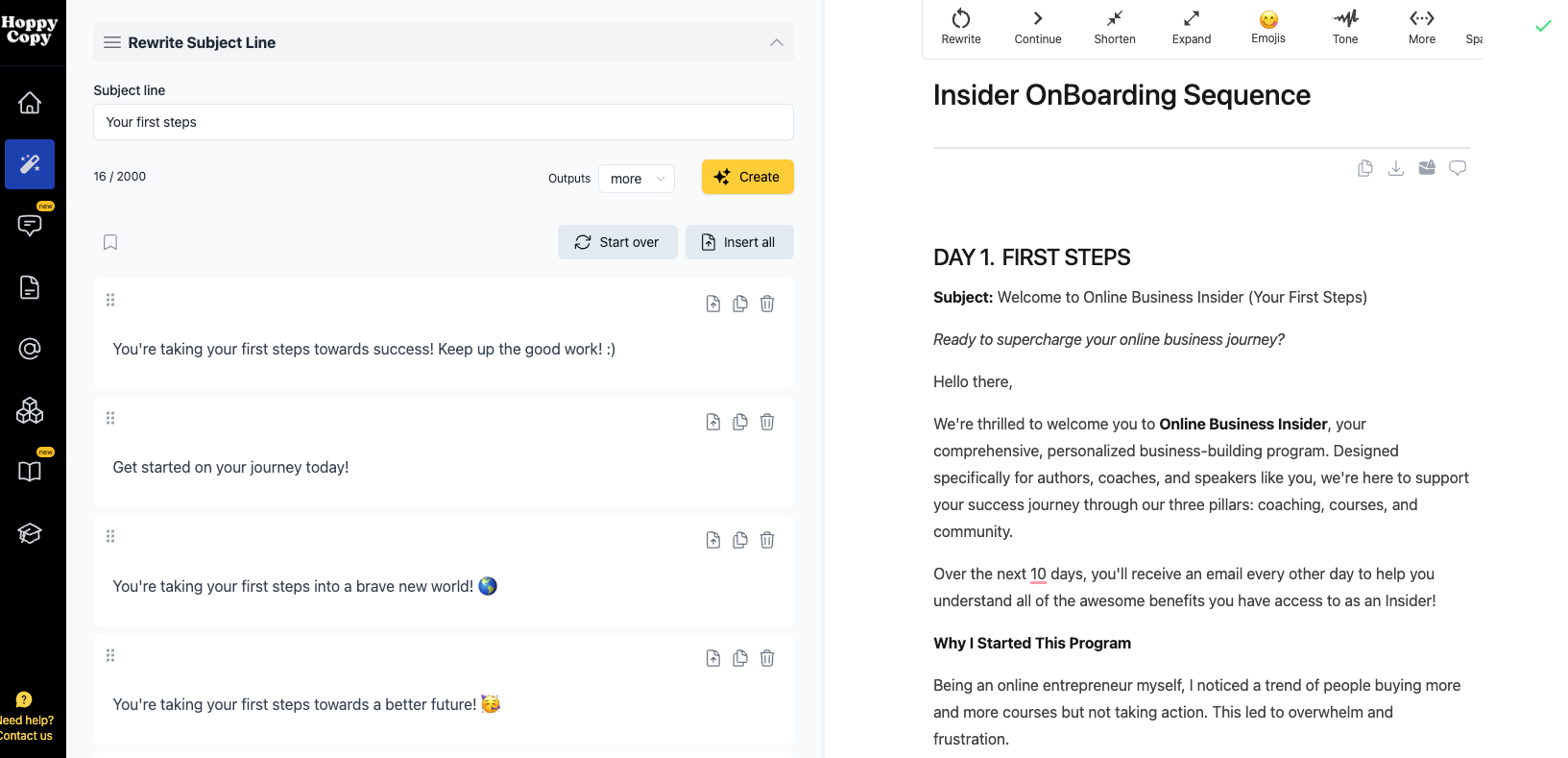
Task: Copy the 'brave new world' result
Action: pyautogui.click(x=740, y=540)
